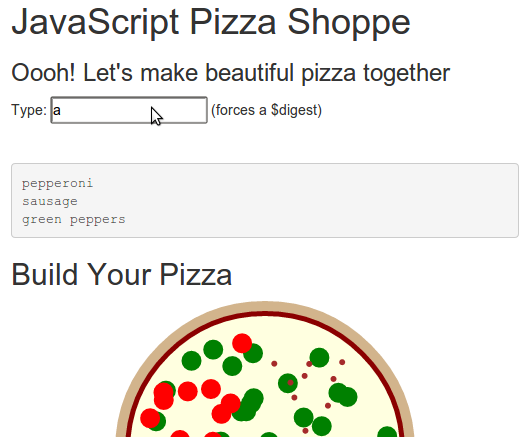The height and width of the screenshot is (437, 528).
Task: Click "sausage" in the toppings list
Action: coord(50,201)
